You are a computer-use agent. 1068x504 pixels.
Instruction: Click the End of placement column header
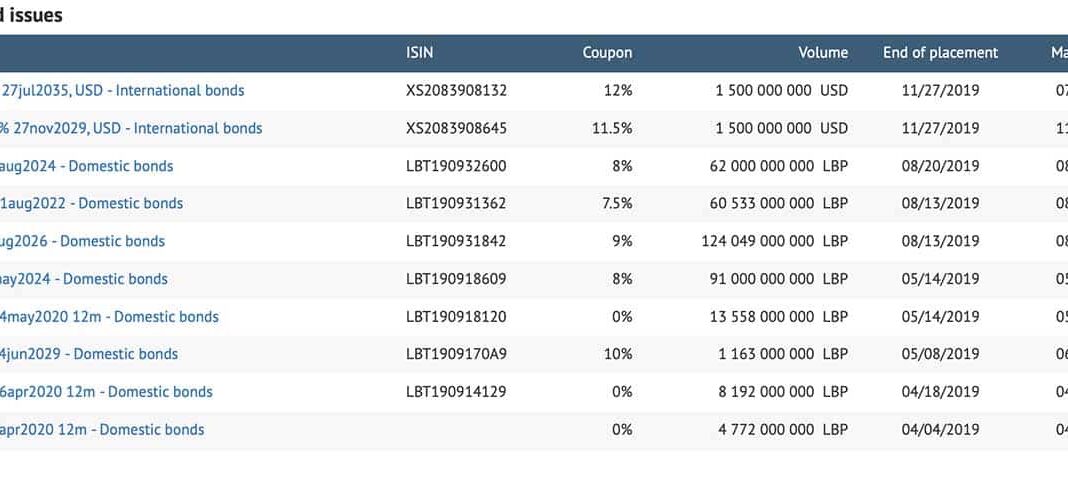point(940,53)
